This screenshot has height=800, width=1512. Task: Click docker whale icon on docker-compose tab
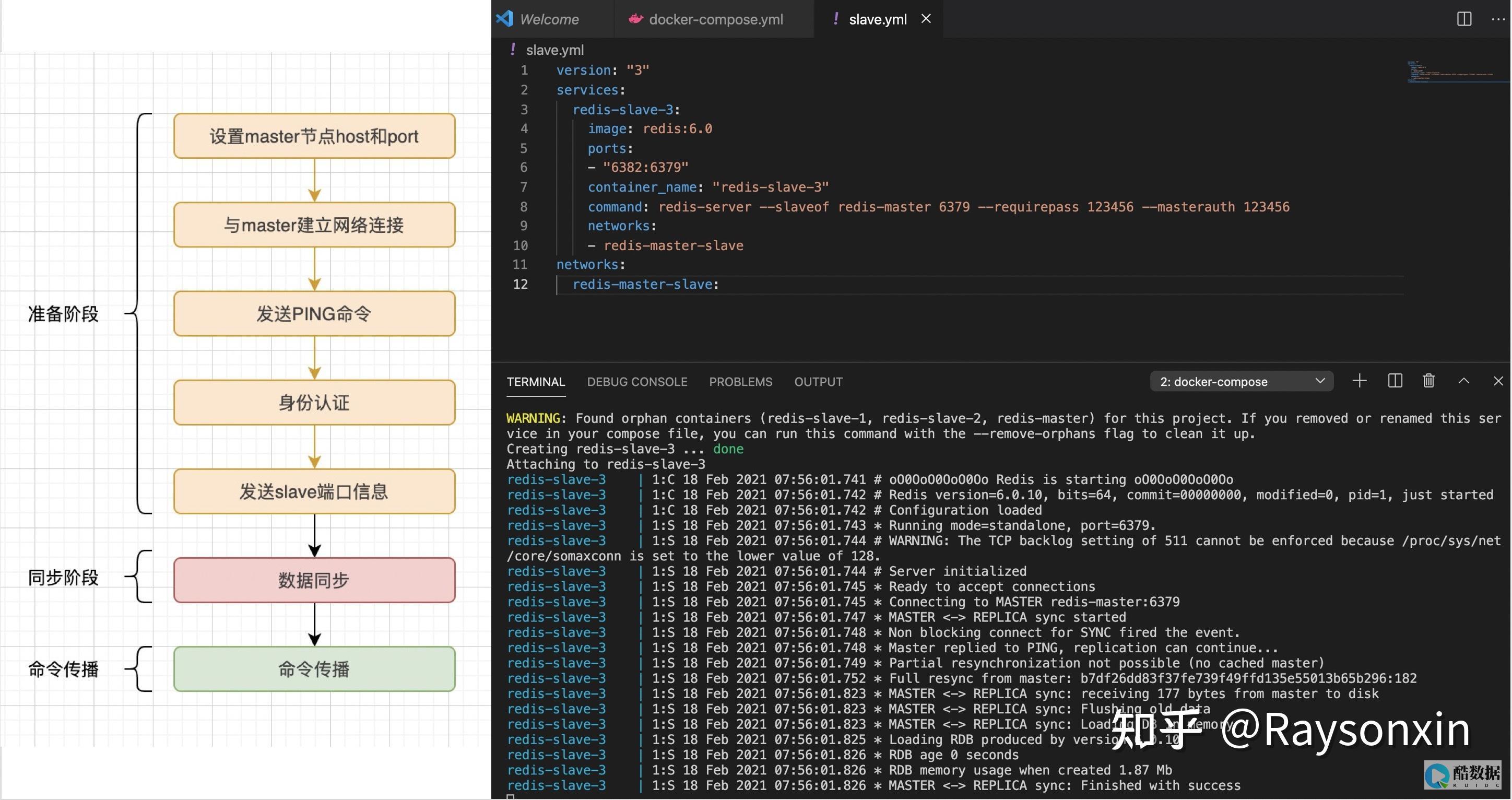point(636,19)
